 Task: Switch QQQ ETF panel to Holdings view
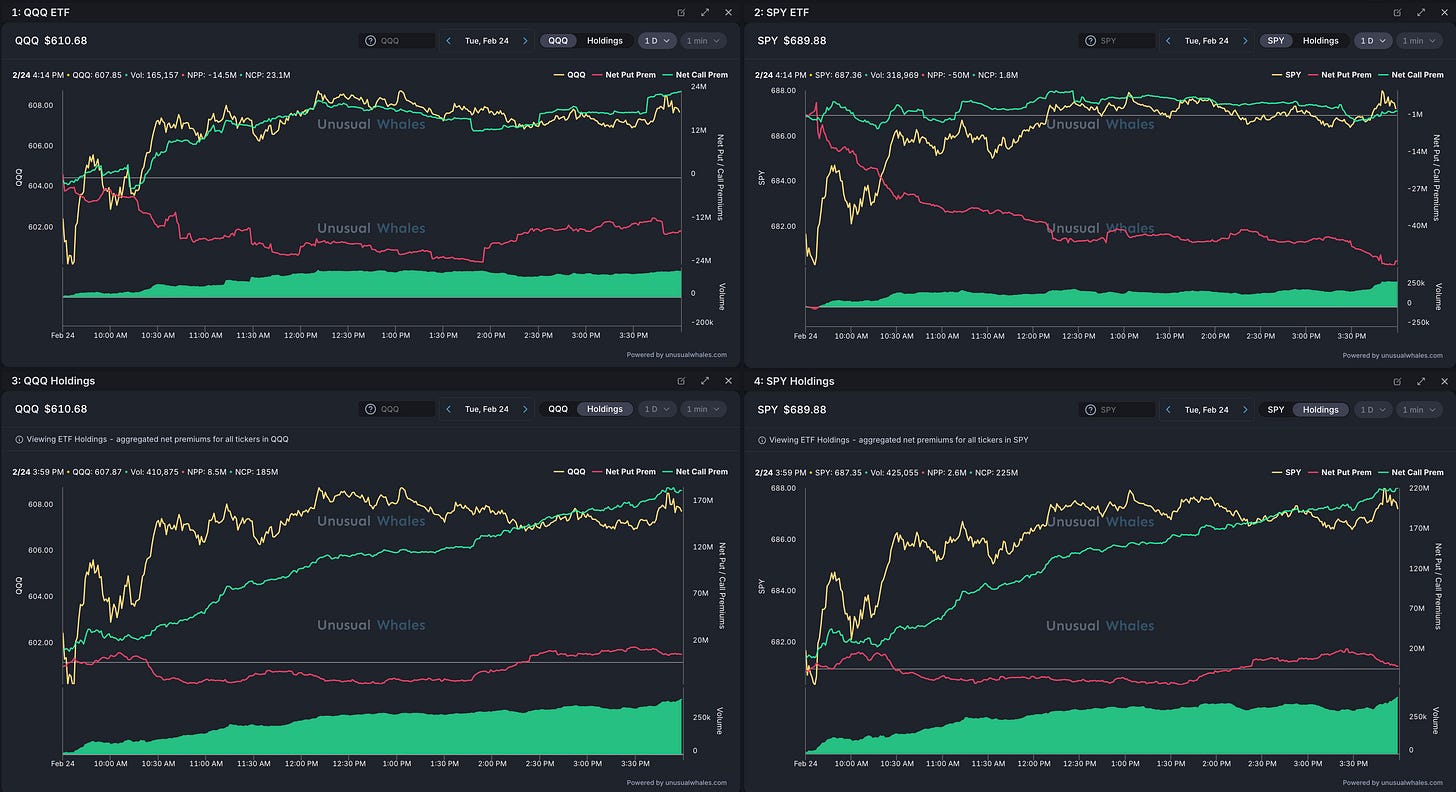pos(605,41)
